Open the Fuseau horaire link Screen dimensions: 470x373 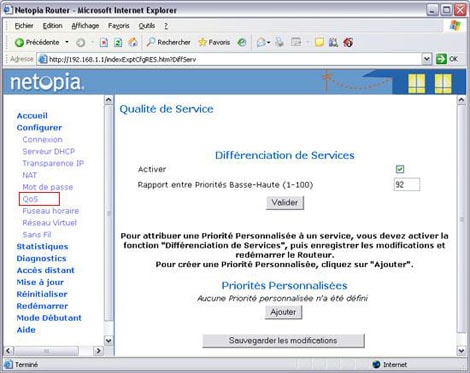(x=51, y=211)
